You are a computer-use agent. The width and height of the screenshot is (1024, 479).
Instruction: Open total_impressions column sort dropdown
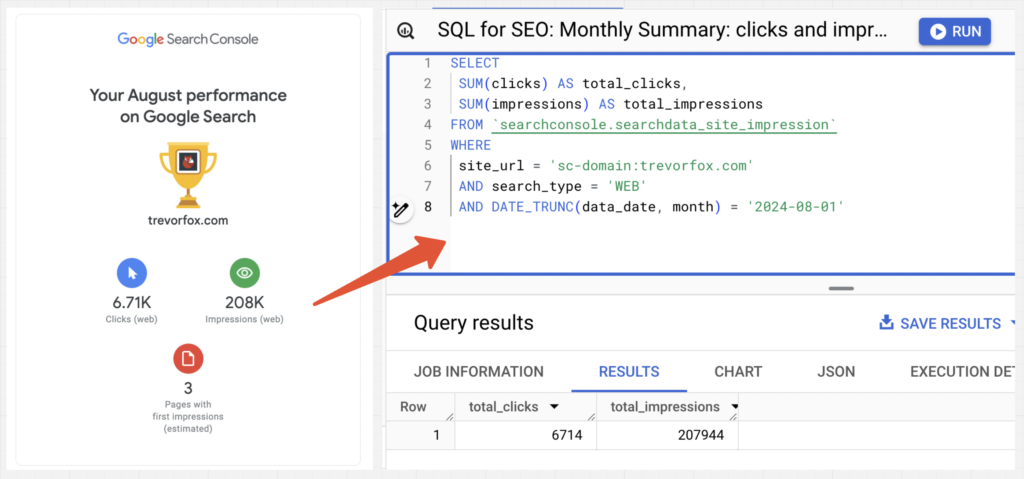coord(733,407)
